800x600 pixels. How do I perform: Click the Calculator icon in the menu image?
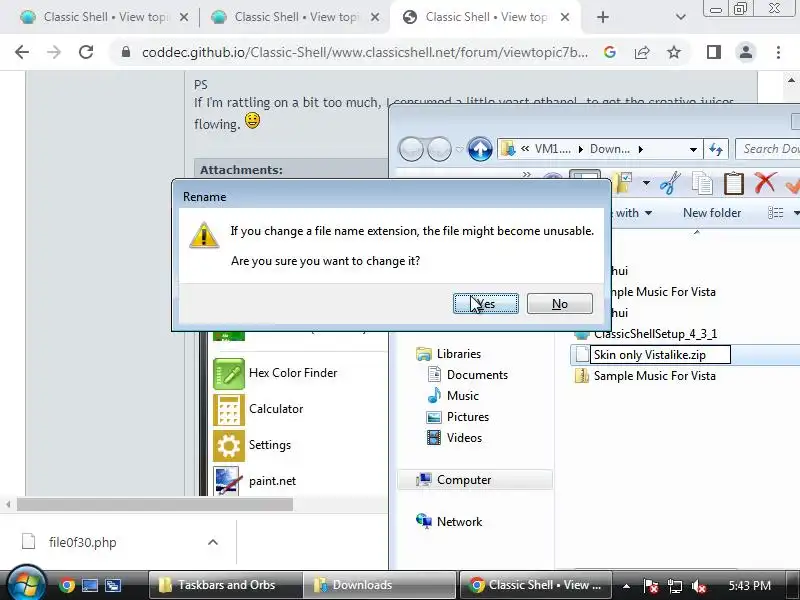coord(229,410)
